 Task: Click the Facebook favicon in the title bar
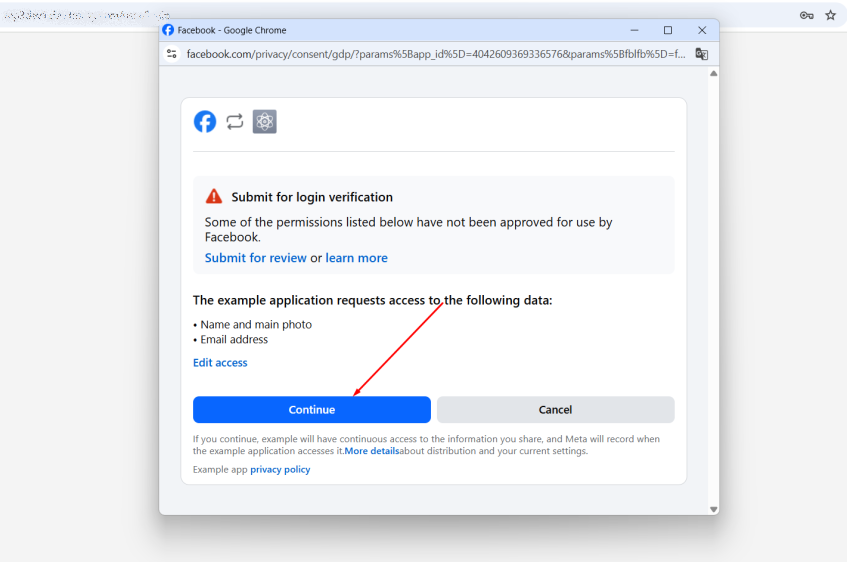click(x=168, y=30)
